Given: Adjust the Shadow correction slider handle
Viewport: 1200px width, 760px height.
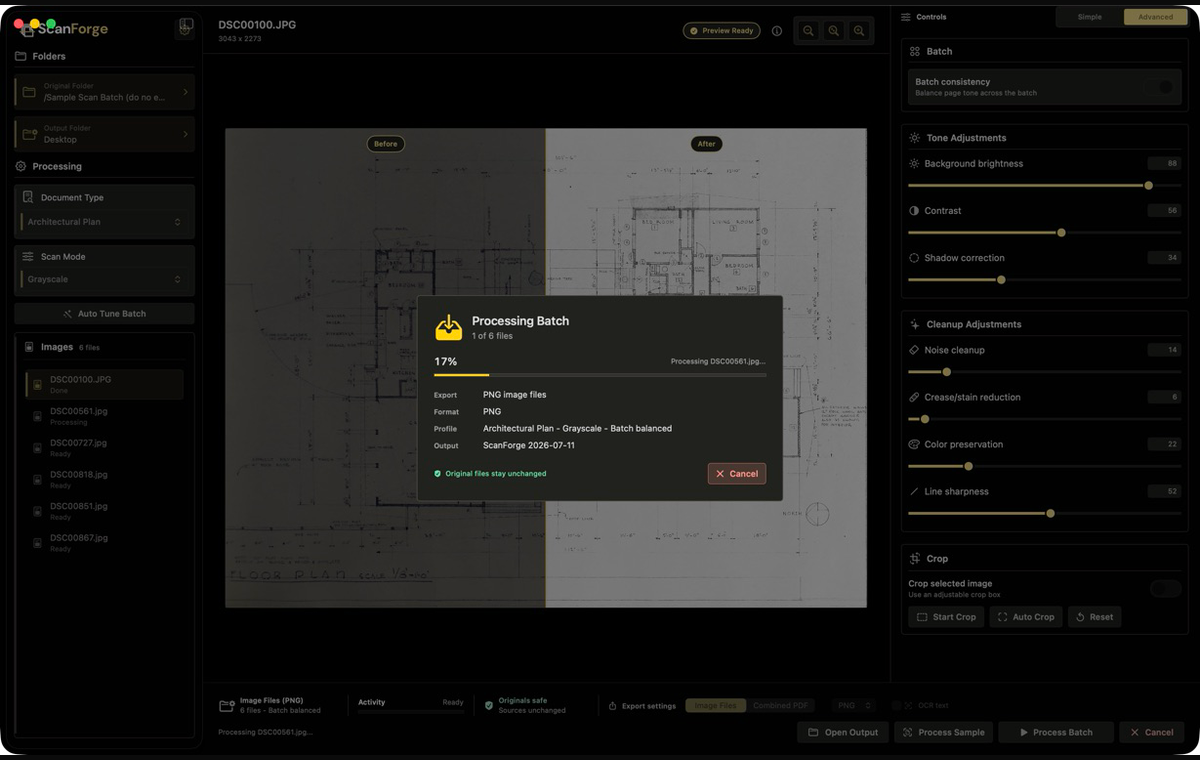Looking at the screenshot, I should click(1001, 279).
